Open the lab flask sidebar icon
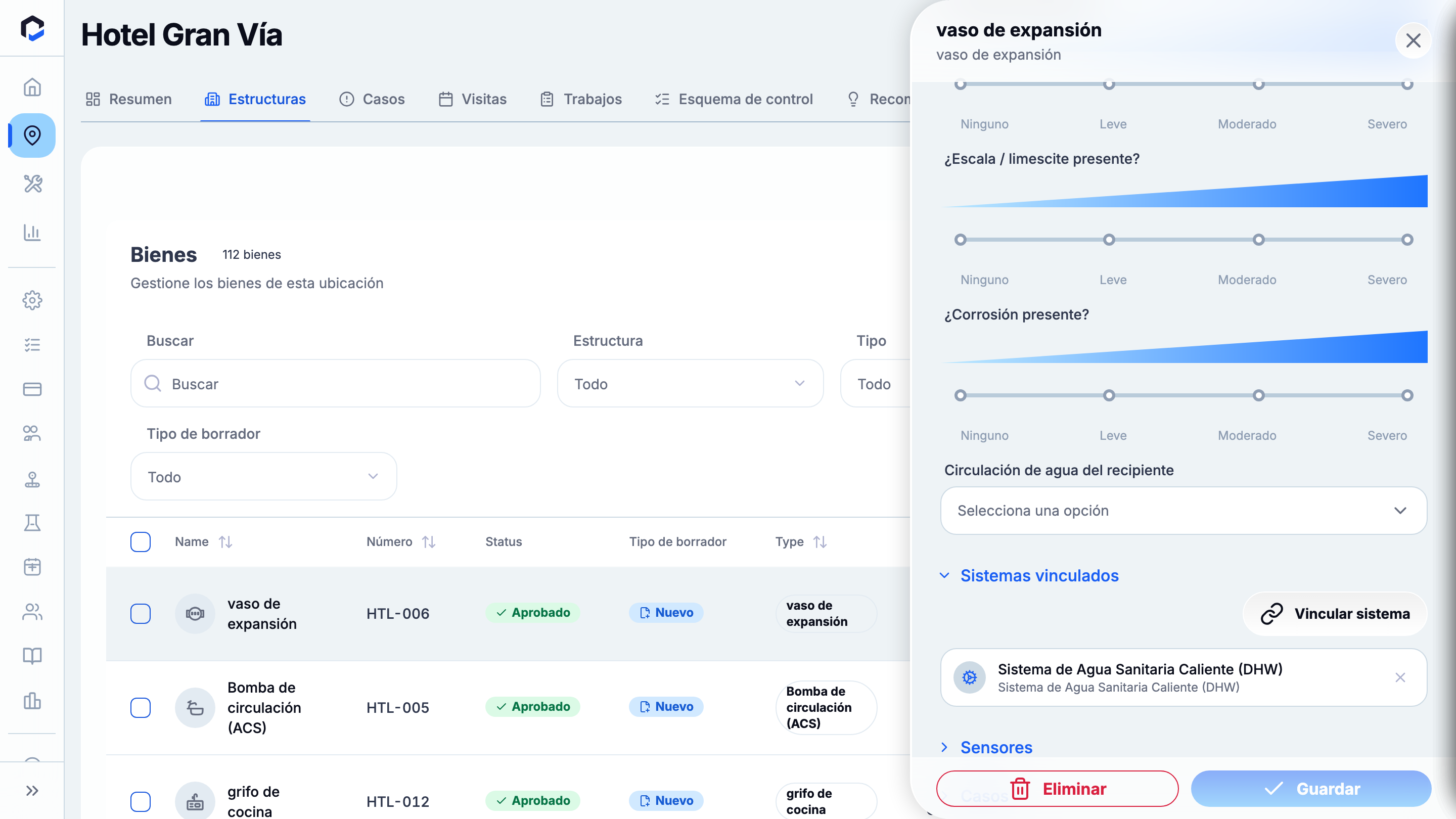Image resolution: width=1456 pixels, height=819 pixels. 32,522
